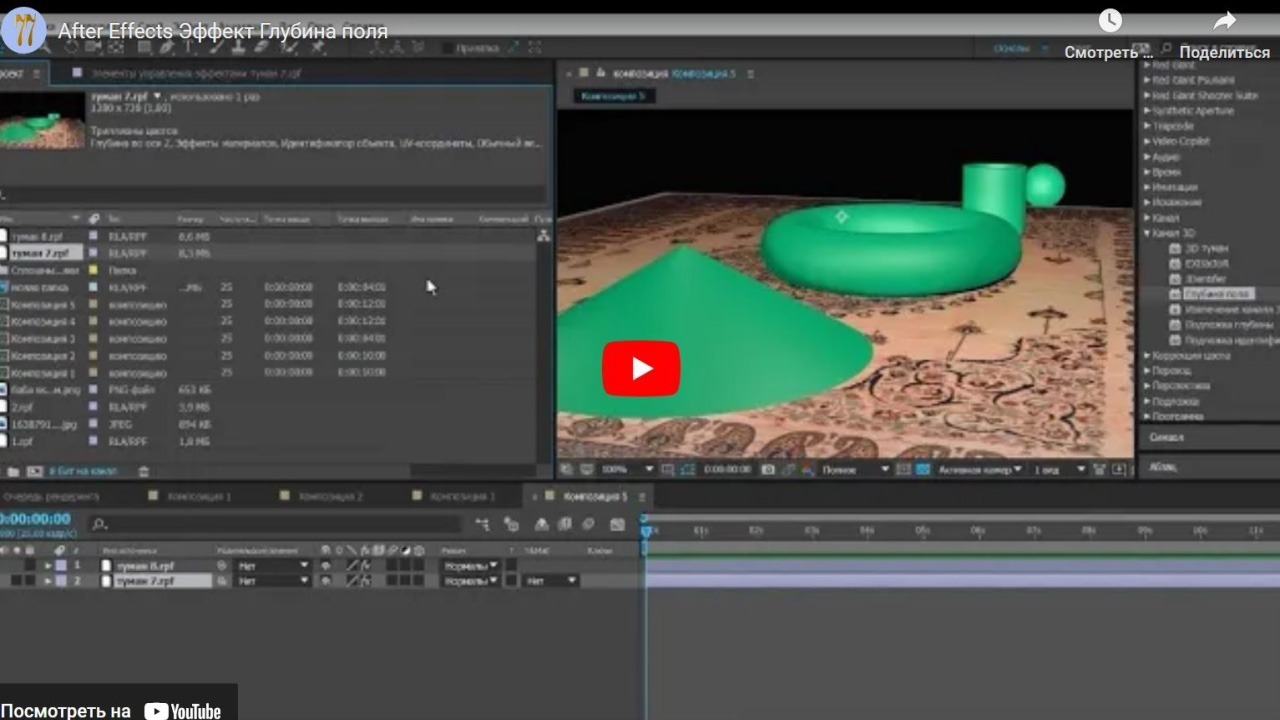The image size is (1280, 720).
Task: Toggle the draft 3D icon in timeline
Action: pos(512,524)
